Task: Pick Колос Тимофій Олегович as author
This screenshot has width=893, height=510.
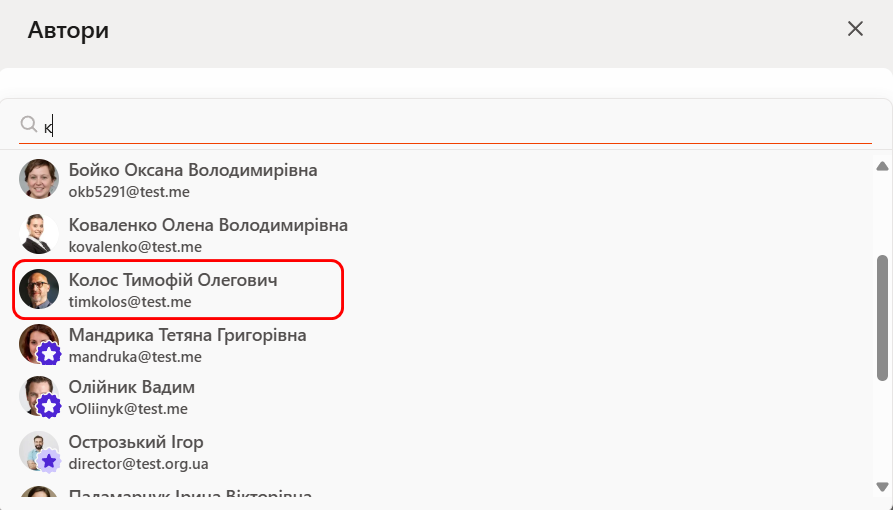Action: pyautogui.click(x=173, y=281)
